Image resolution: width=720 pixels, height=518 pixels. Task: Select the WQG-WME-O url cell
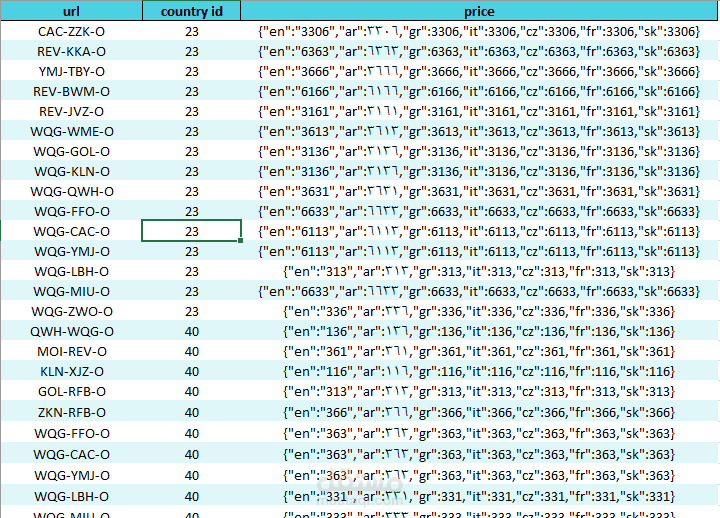point(71,131)
